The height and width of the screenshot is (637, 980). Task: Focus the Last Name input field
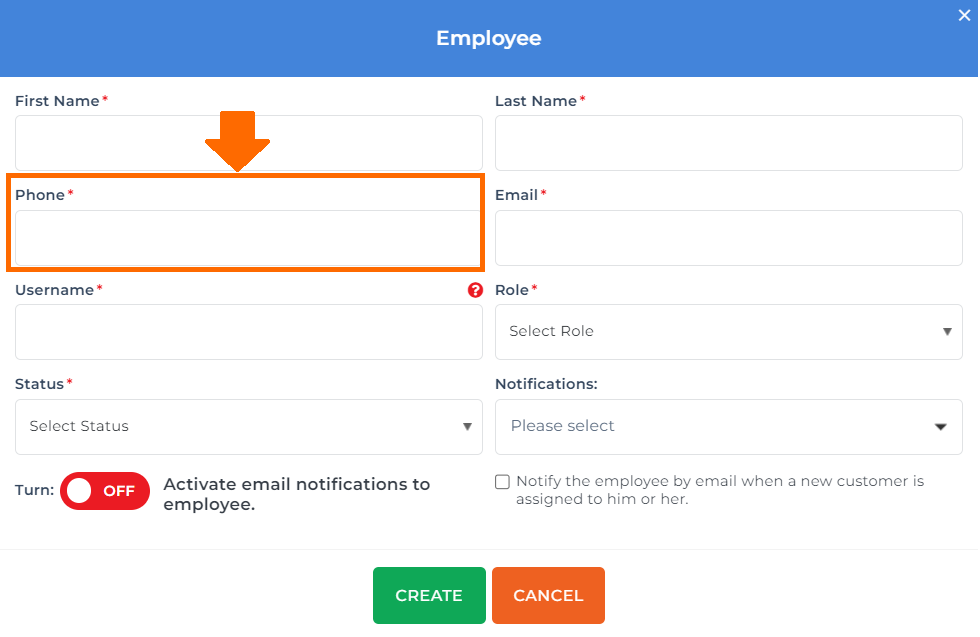click(728, 143)
